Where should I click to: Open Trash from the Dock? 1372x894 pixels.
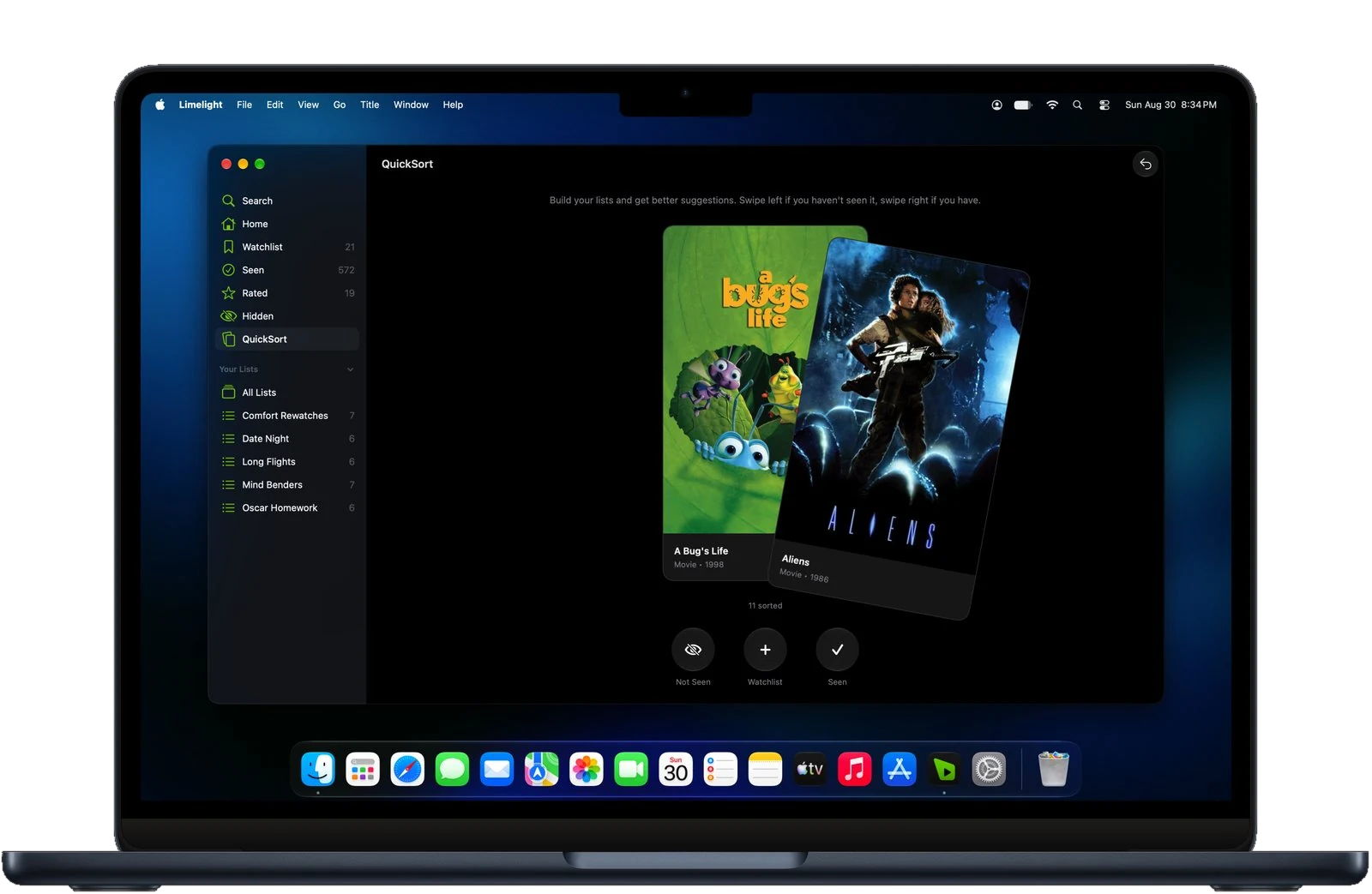tap(1053, 769)
